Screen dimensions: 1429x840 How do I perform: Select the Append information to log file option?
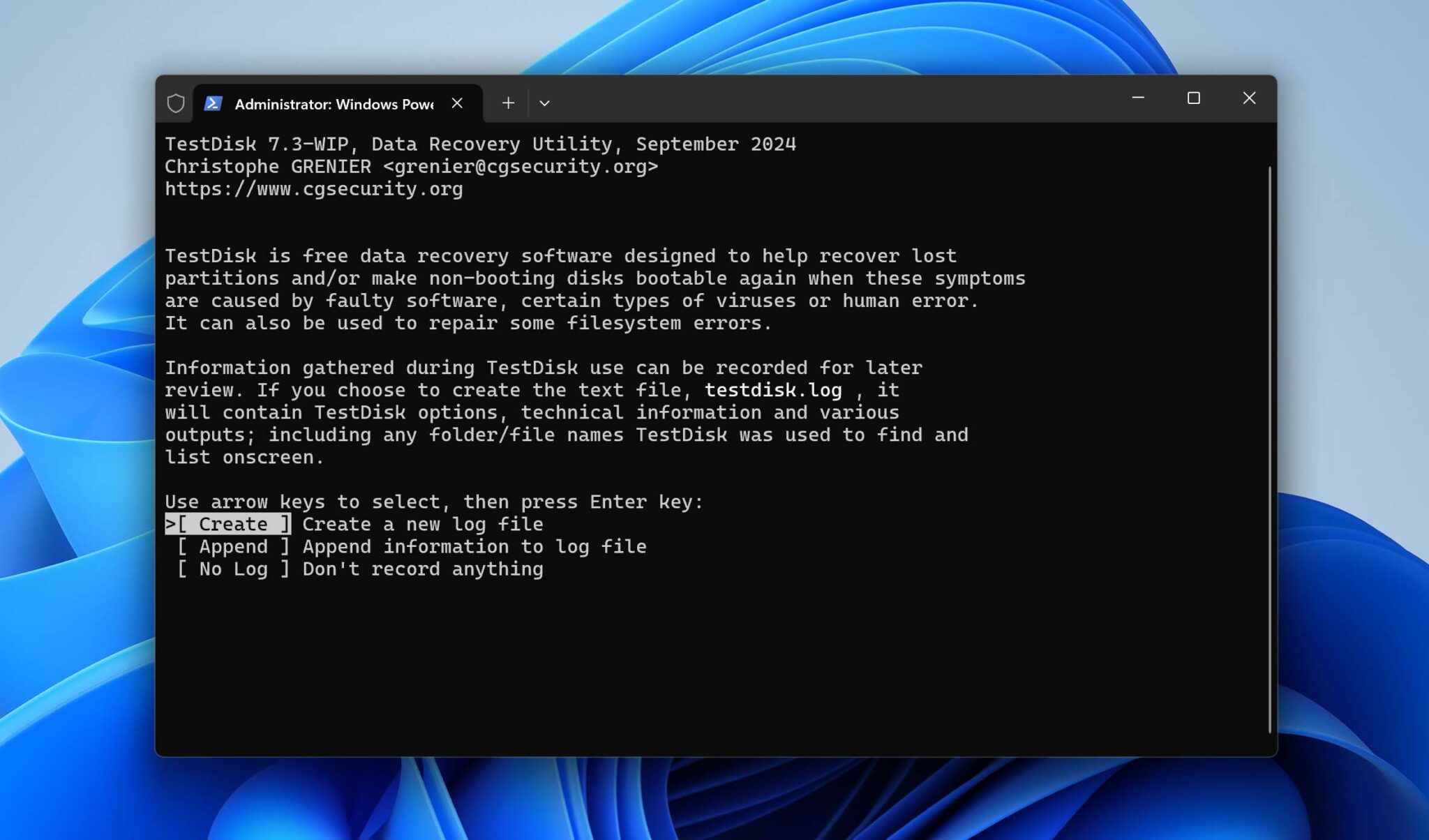click(232, 546)
